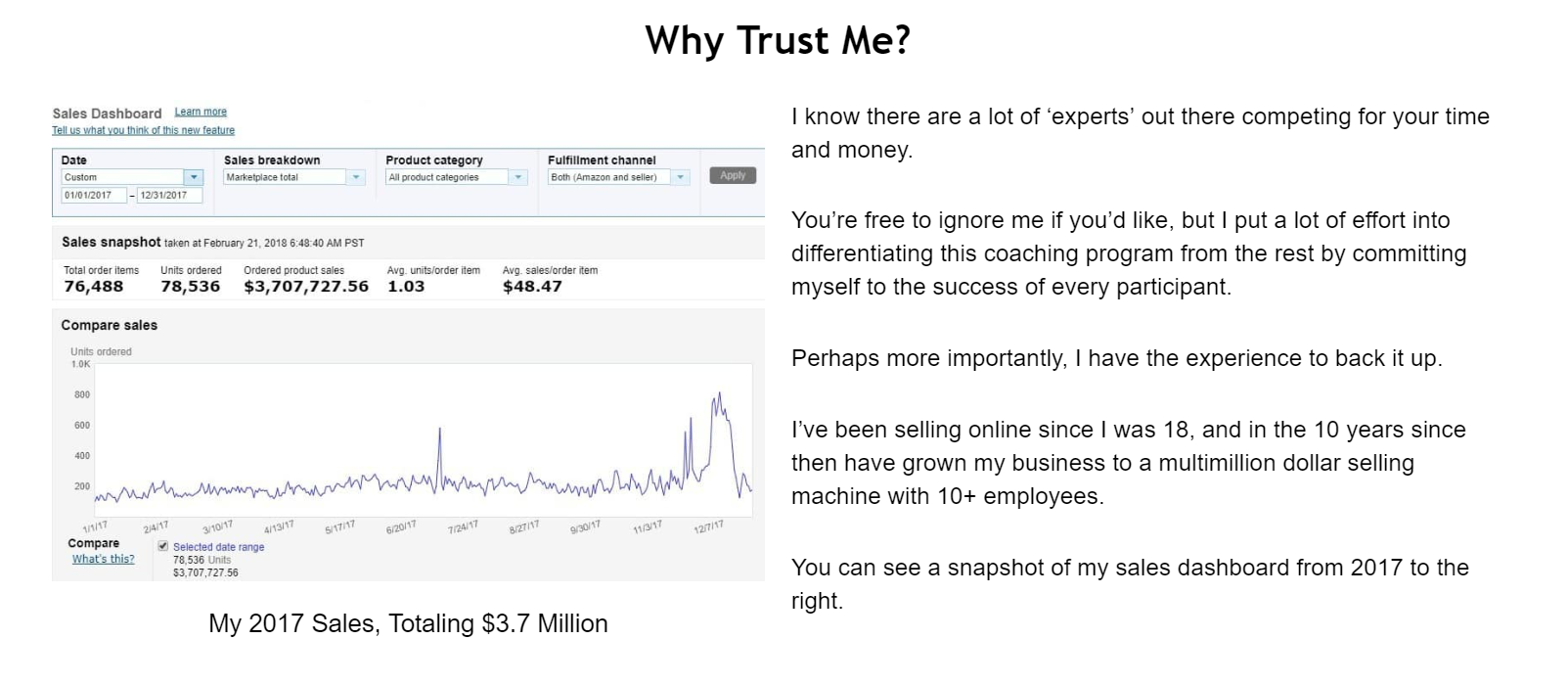Click the Why Trust Me? heading

pos(778,40)
